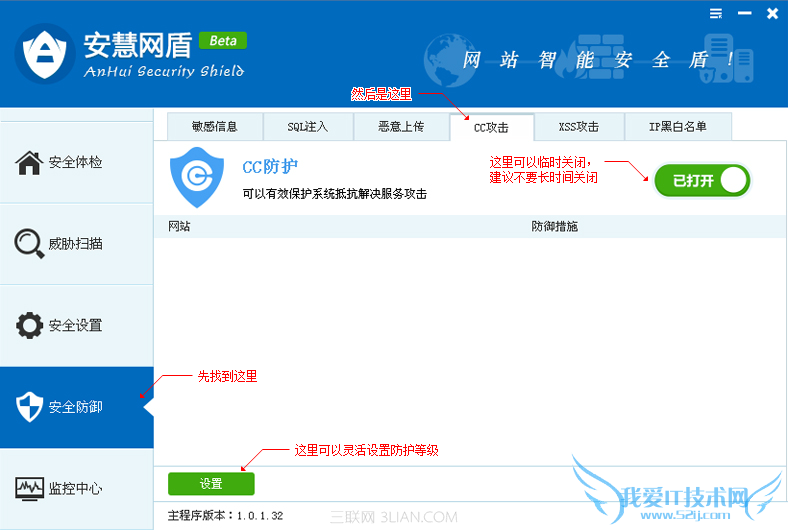Click the CC防护 blue shield icon

click(196, 177)
